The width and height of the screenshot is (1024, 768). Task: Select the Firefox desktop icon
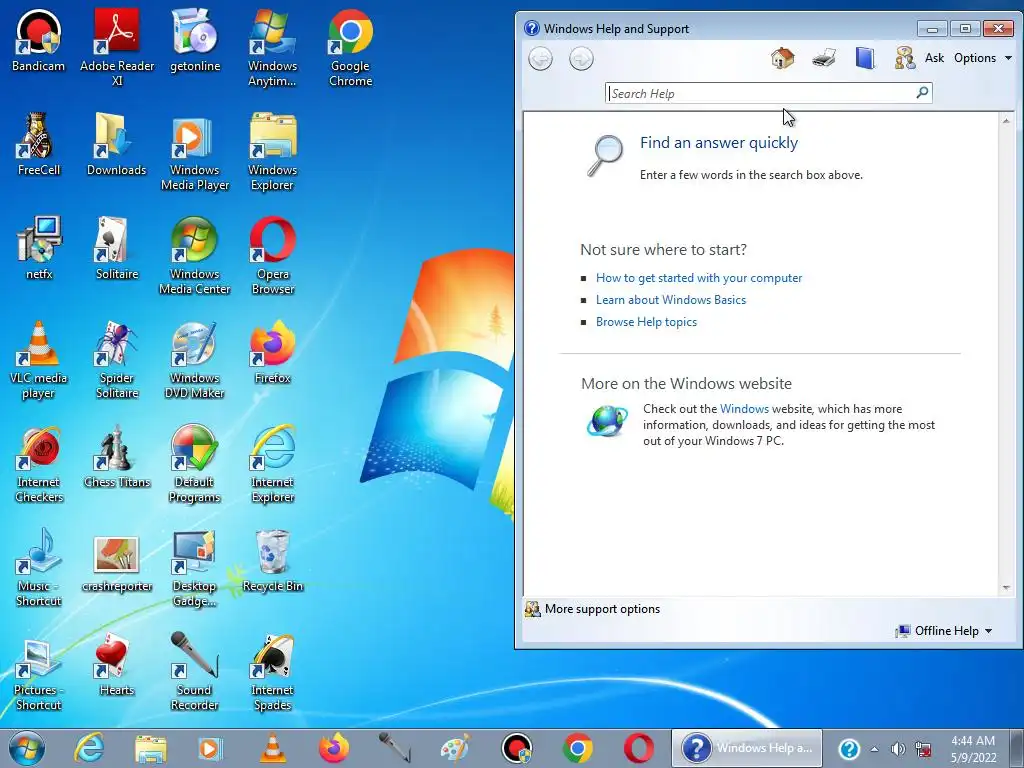(x=272, y=352)
